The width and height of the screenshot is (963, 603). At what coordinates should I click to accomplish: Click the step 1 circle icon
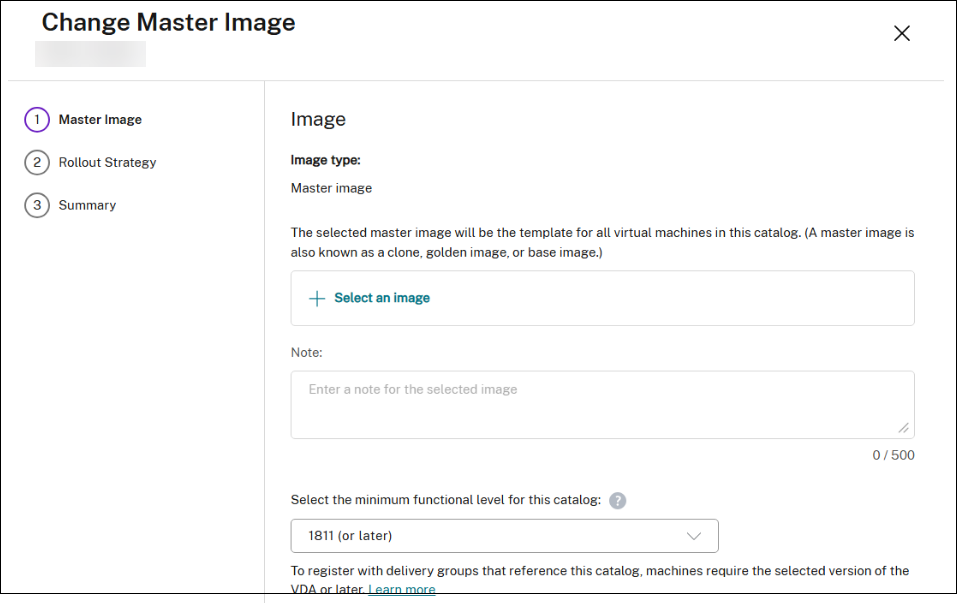[x=37, y=120]
